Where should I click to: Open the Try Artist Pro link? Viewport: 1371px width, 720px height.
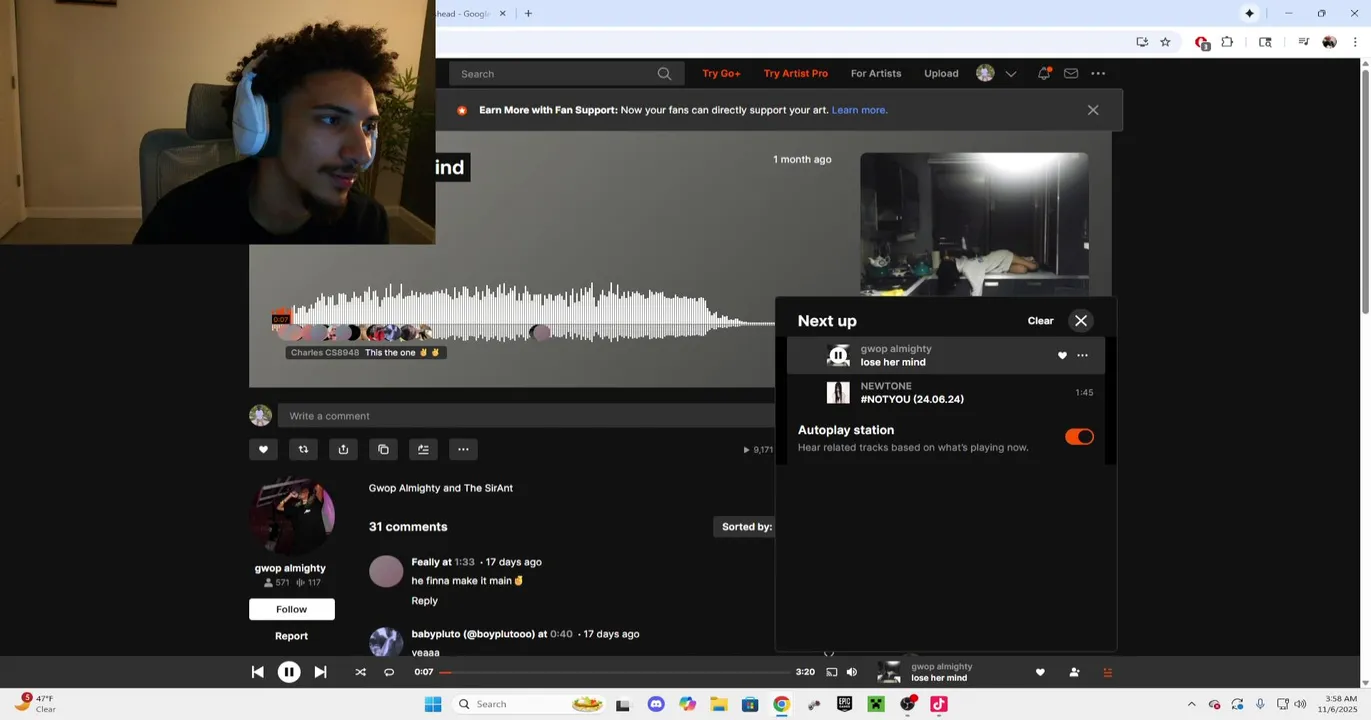[x=796, y=74]
